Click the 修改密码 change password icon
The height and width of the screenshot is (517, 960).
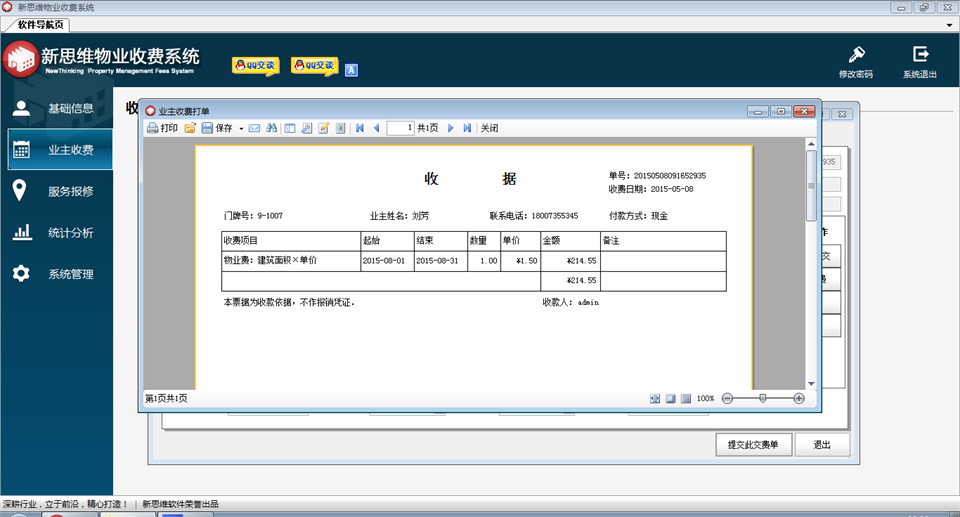(856, 62)
